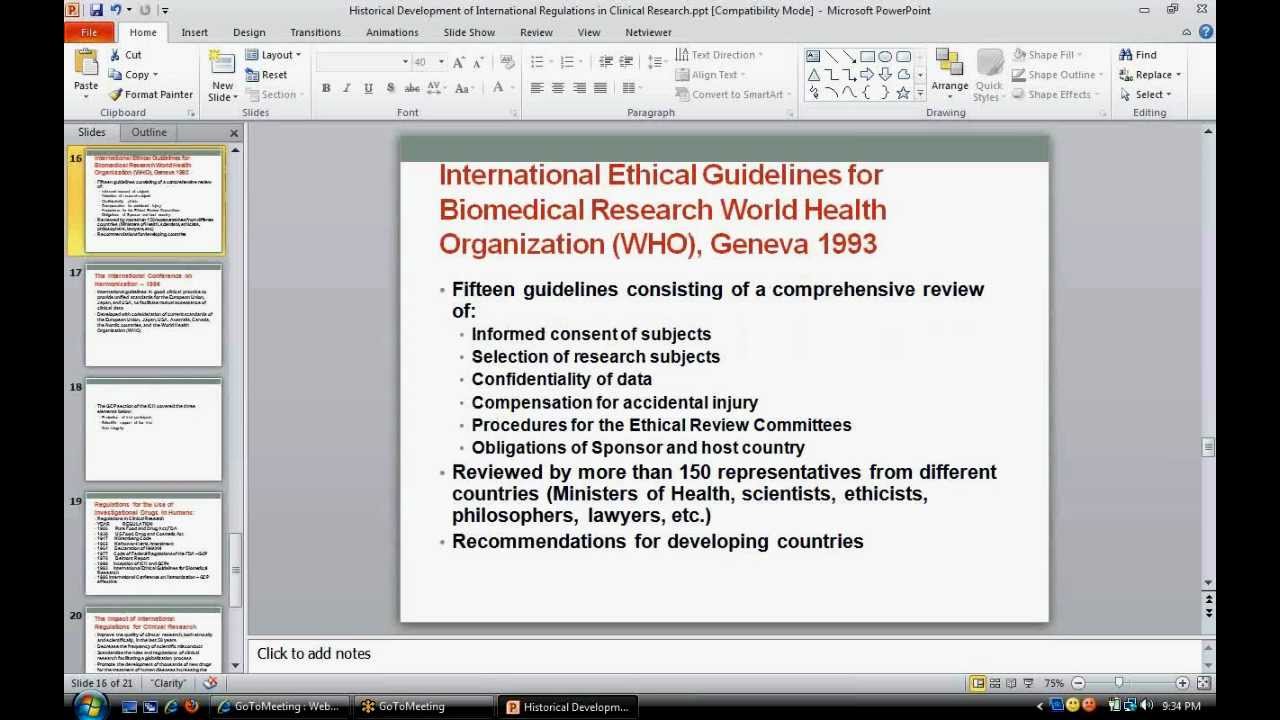This screenshot has height=720, width=1280.
Task: Switch to the Animations tab
Action: 392,32
